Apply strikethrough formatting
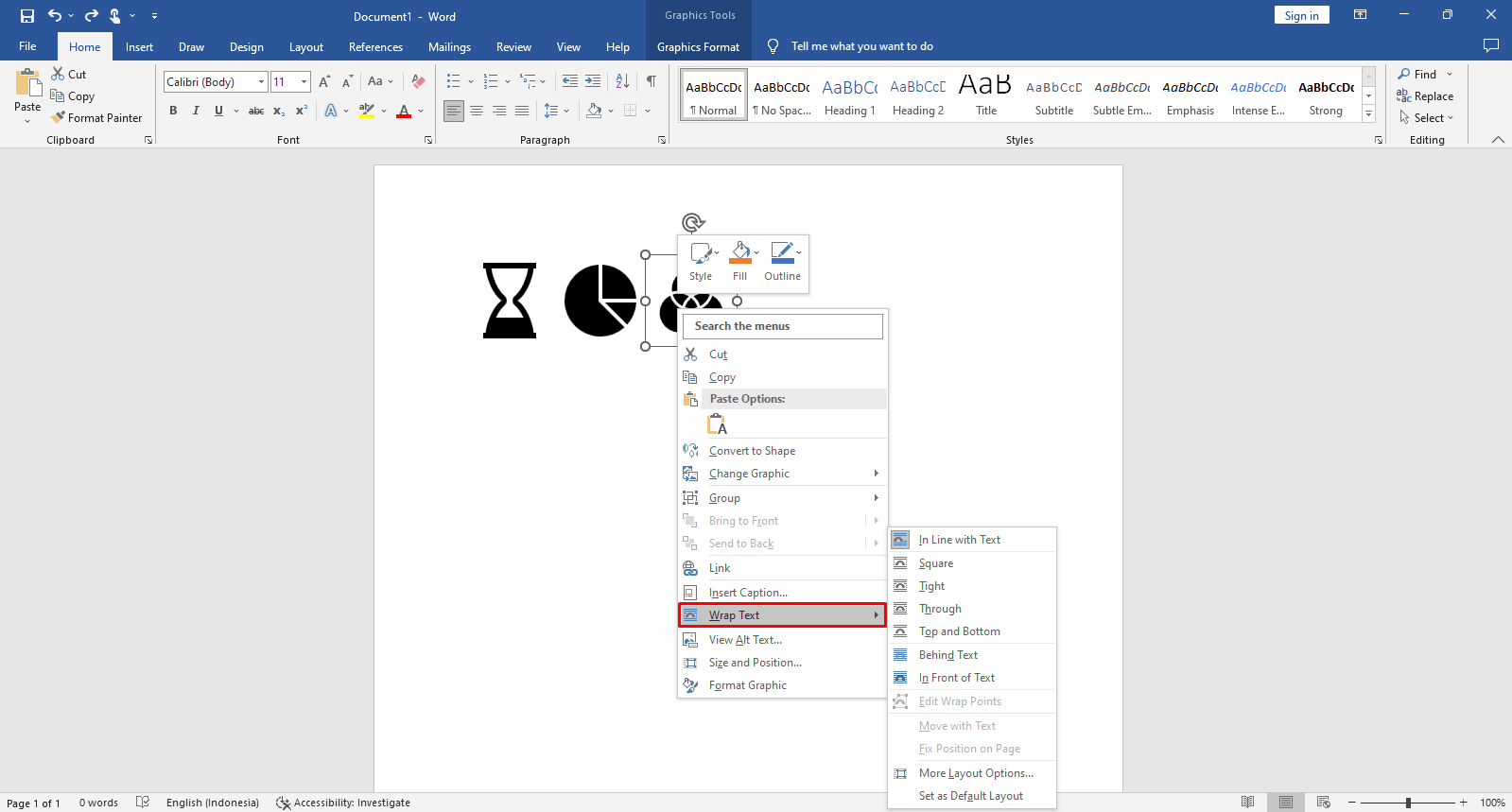This screenshot has height=812, width=1512. pos(256,111)
